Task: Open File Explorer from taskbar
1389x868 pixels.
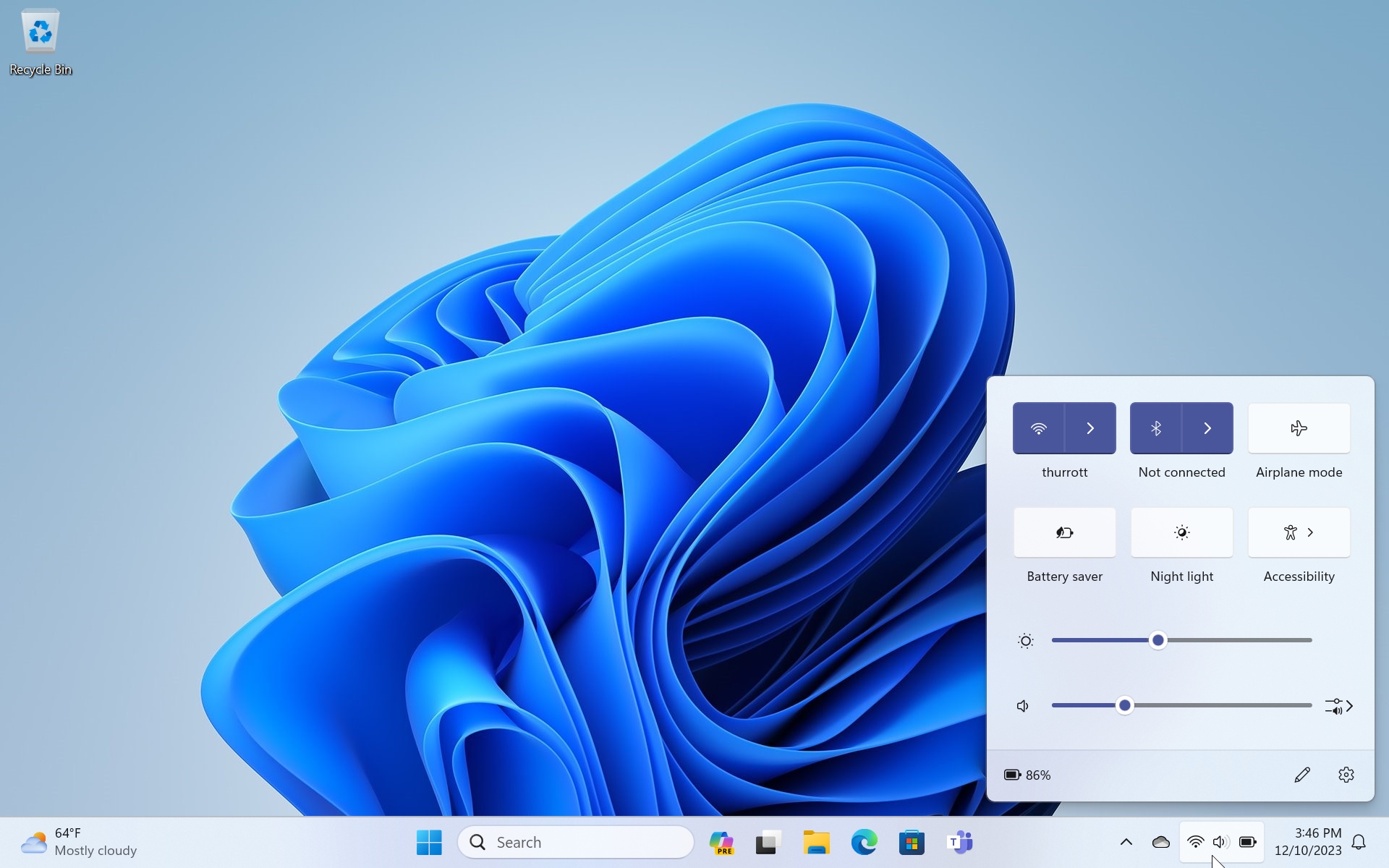Action: (x=816, y=842)
